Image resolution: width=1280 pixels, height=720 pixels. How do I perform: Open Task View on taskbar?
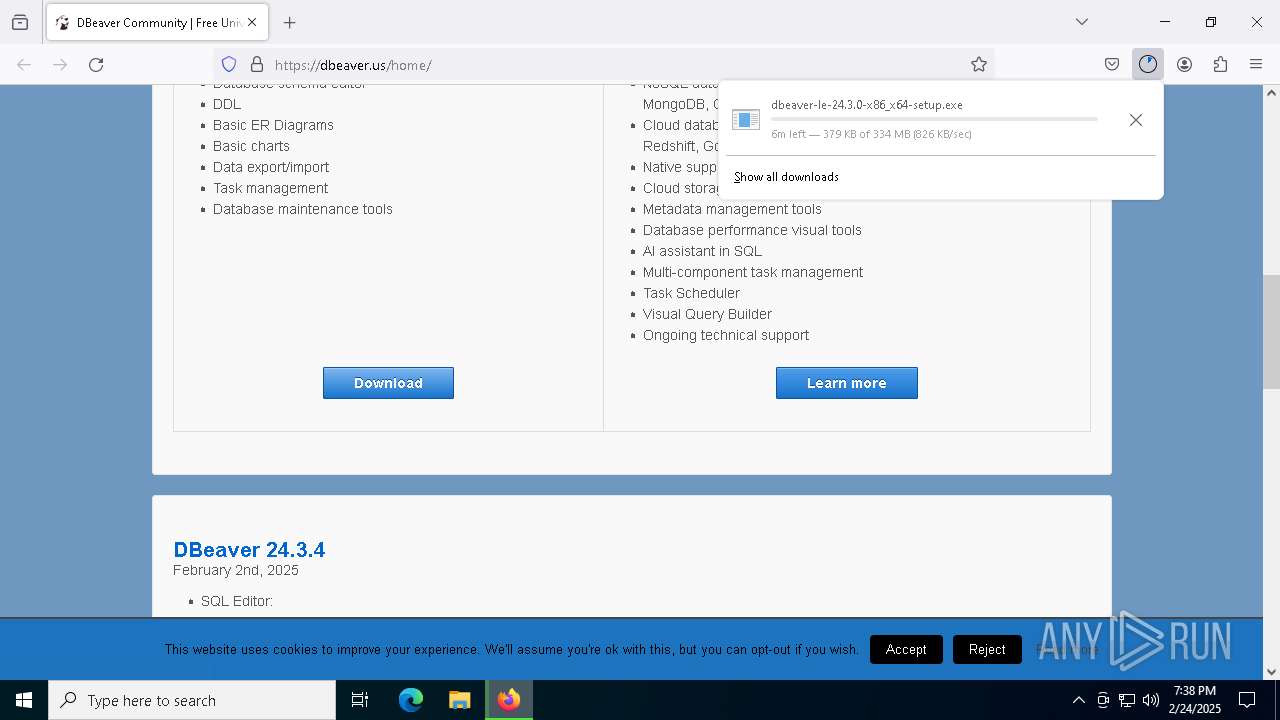tap(360, 700)
